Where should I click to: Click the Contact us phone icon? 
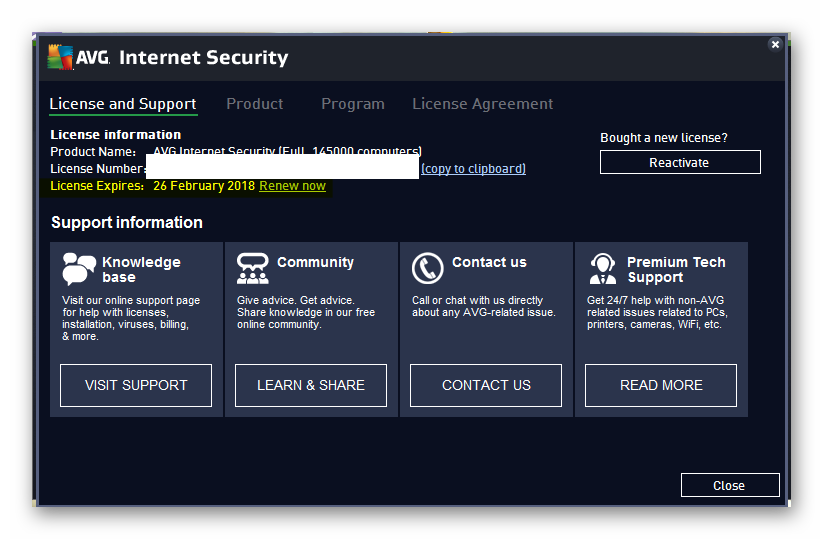click(x=428, y=268)
